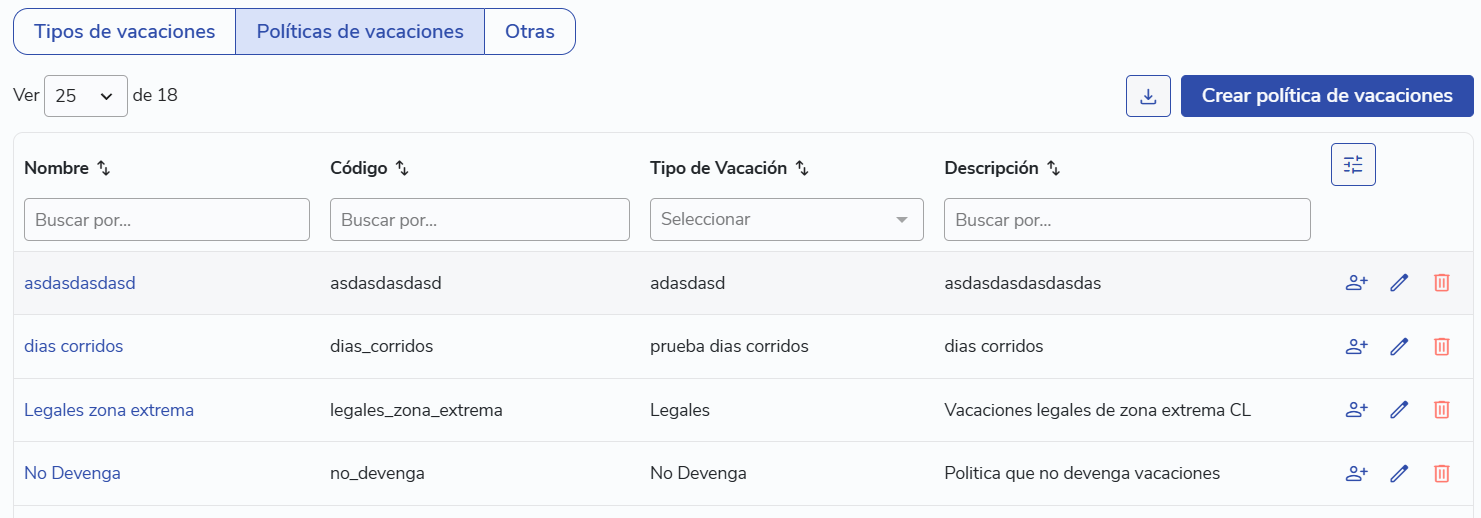
Task: Assign users to asdasdasdasd policy
Action: [x=1356, y=283]
